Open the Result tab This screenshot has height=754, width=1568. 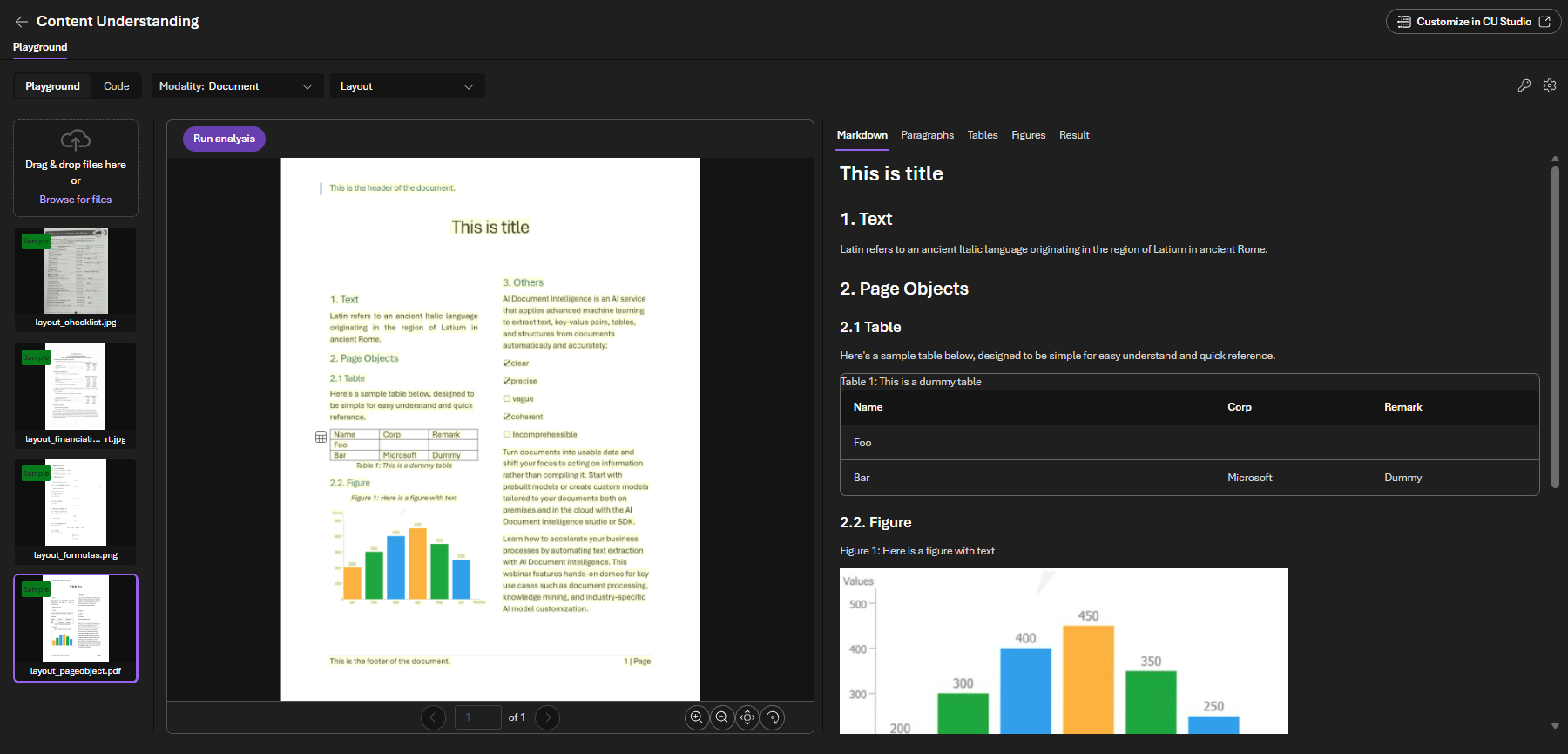coord(1074,135)
